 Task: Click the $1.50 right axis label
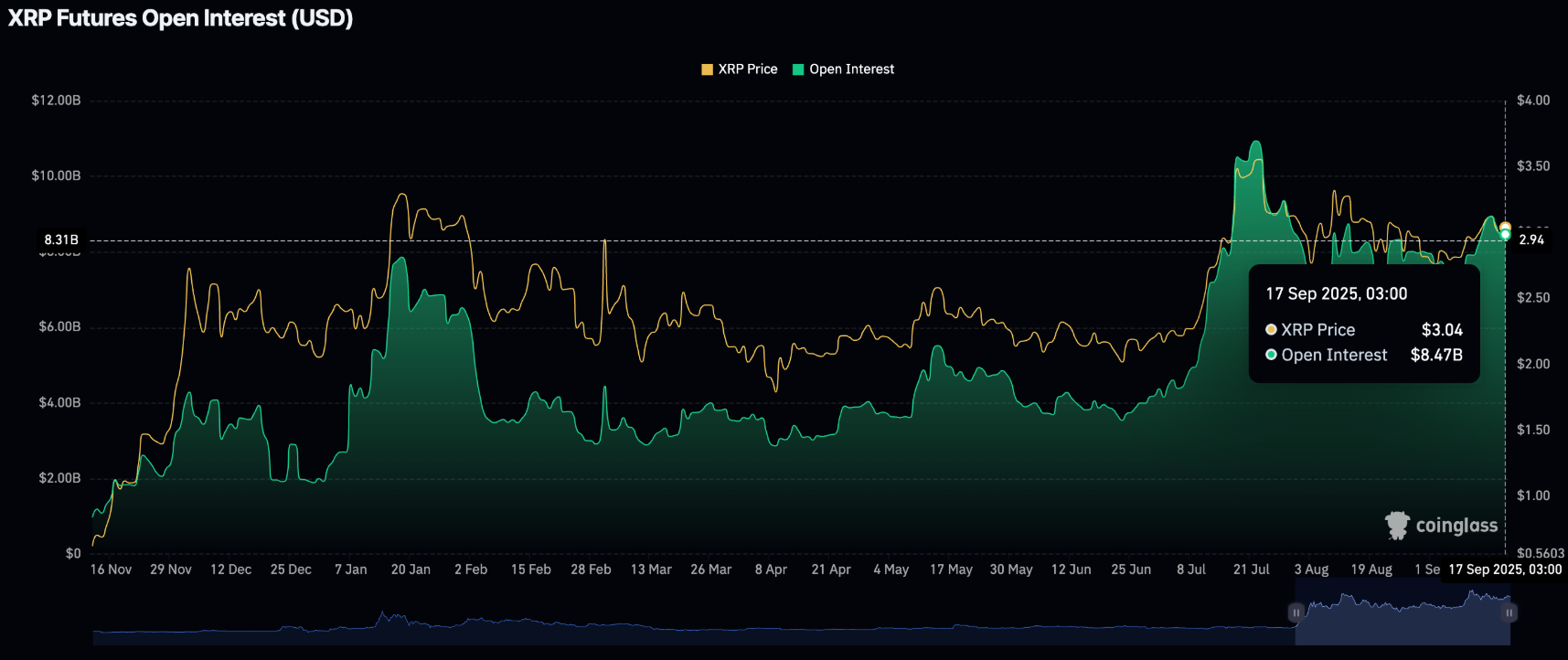[1533, 430]
